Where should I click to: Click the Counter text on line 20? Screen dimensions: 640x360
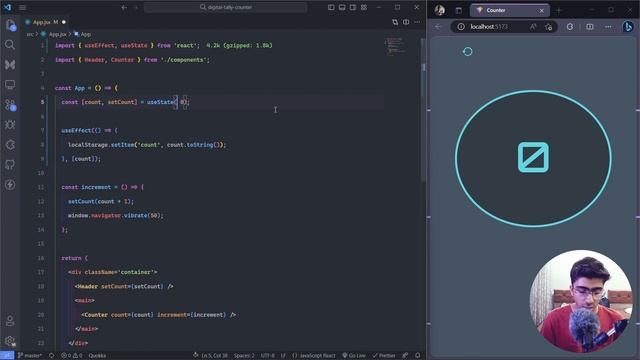point(96,315)
